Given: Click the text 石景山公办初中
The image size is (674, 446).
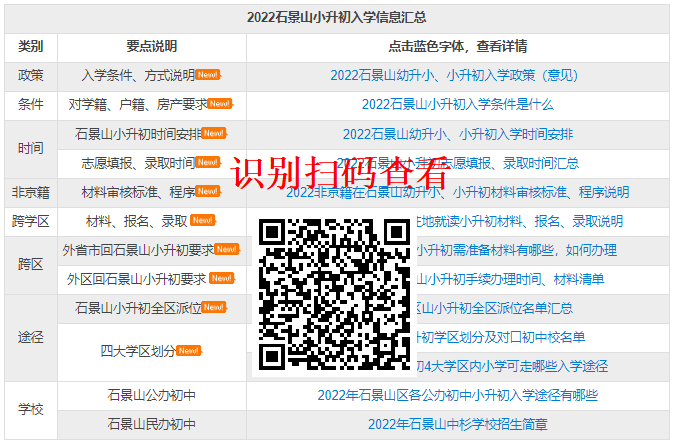Looking at the screenshot, I should click(x=152, y=395).
